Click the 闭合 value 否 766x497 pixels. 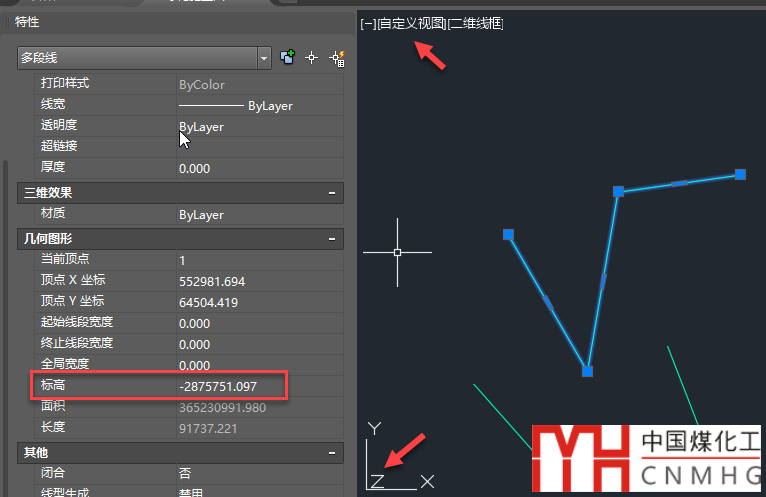[x=185, y=473]
